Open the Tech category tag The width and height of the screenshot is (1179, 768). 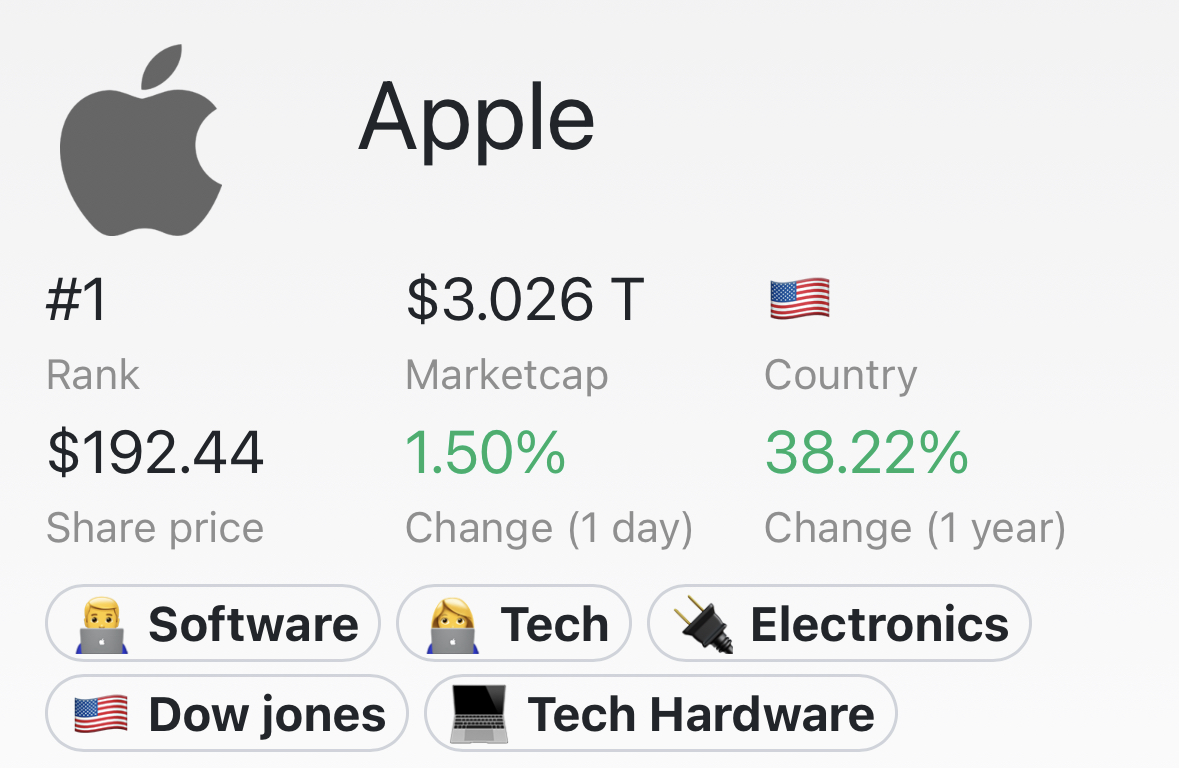[514, 624]
